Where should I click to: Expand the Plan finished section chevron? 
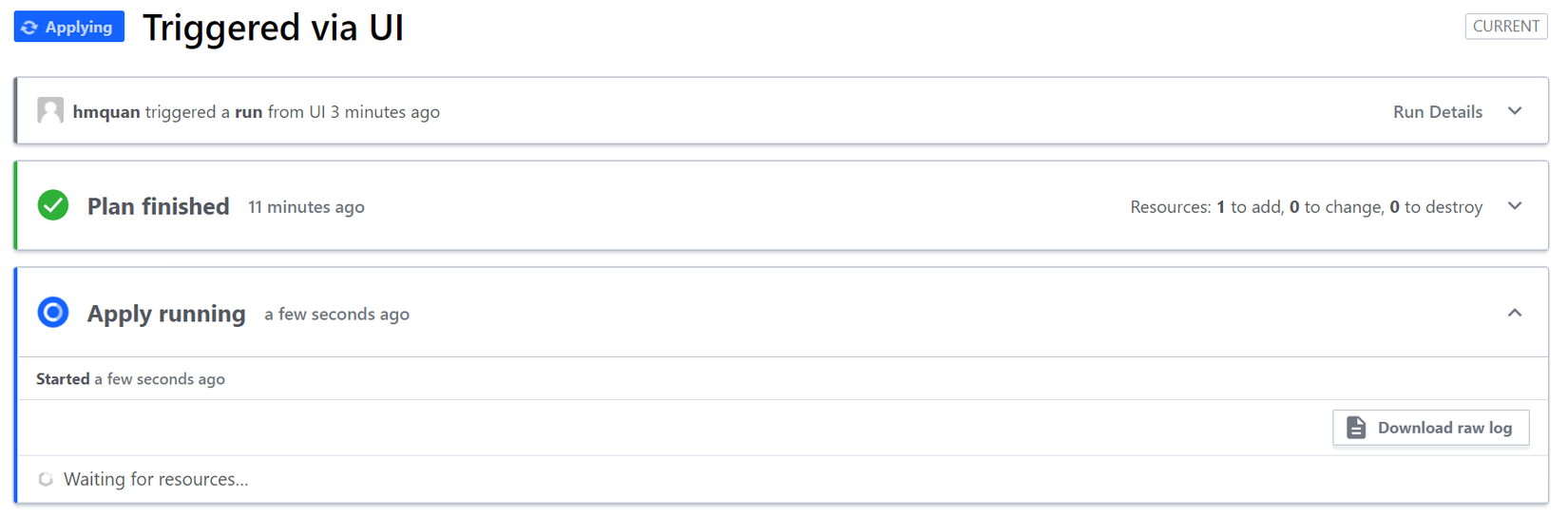pos(1515,205)
